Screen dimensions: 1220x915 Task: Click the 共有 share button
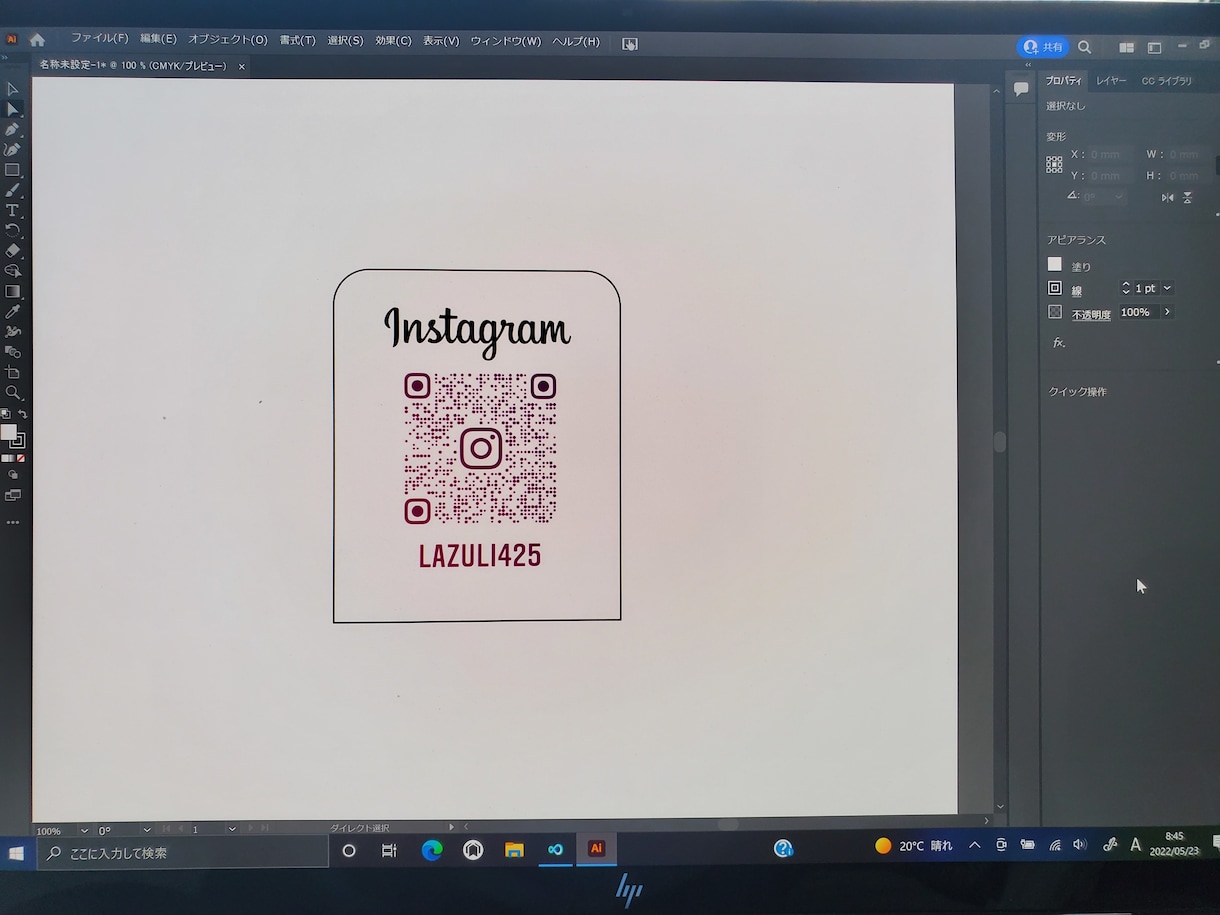pyautogui.click(x=1043, y=47)
